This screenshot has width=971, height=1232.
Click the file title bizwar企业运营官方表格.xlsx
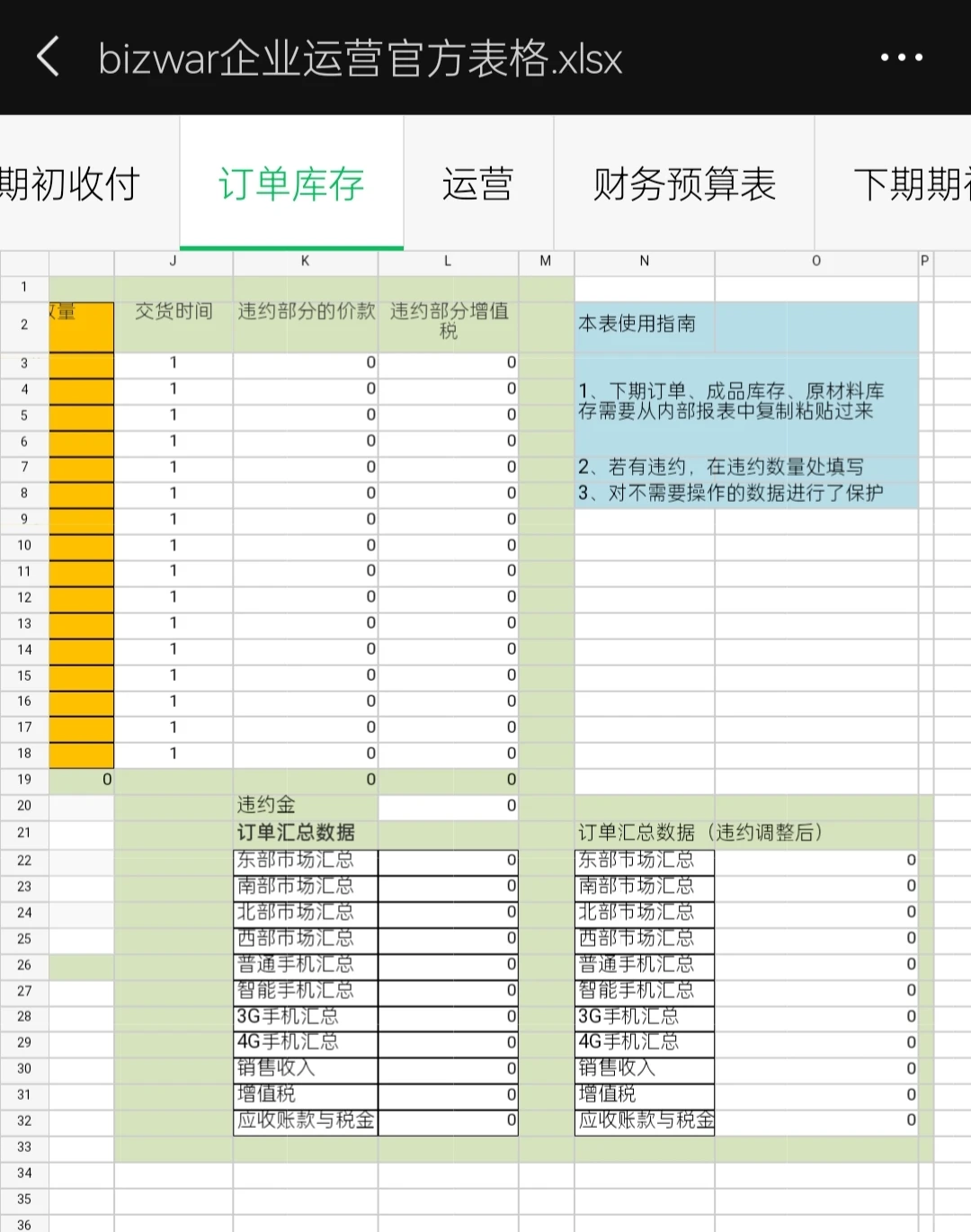360,58
